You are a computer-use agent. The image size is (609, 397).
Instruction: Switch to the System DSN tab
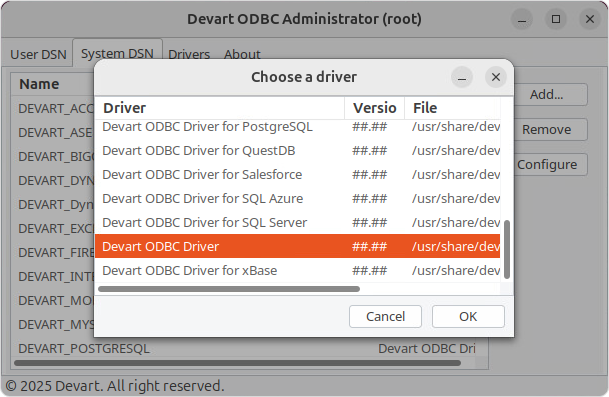tap(117, 53)
